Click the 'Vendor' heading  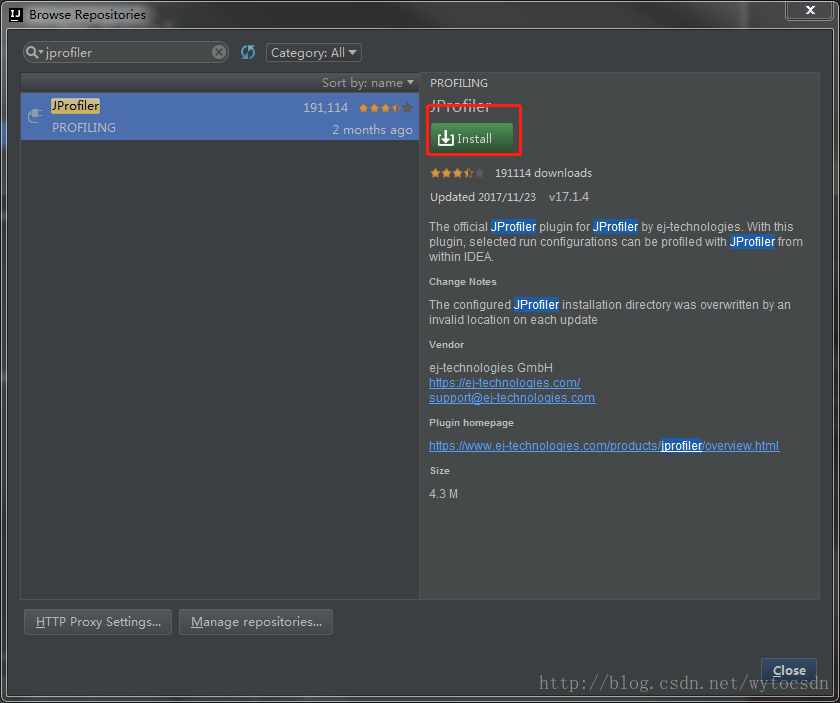pyautogui.click(x=446, y=345)
